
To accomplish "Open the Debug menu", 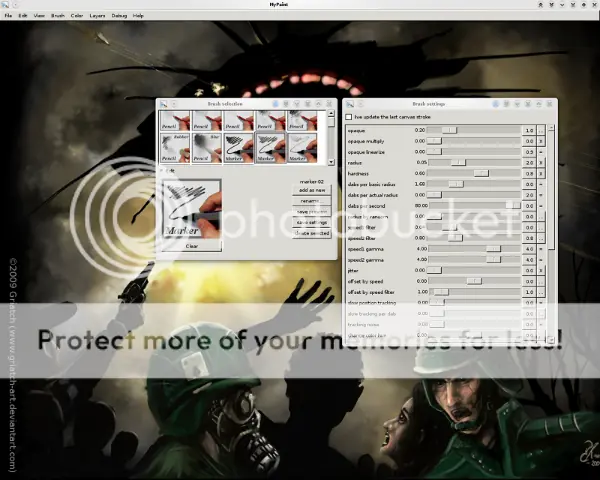I will tap(119, 16).
